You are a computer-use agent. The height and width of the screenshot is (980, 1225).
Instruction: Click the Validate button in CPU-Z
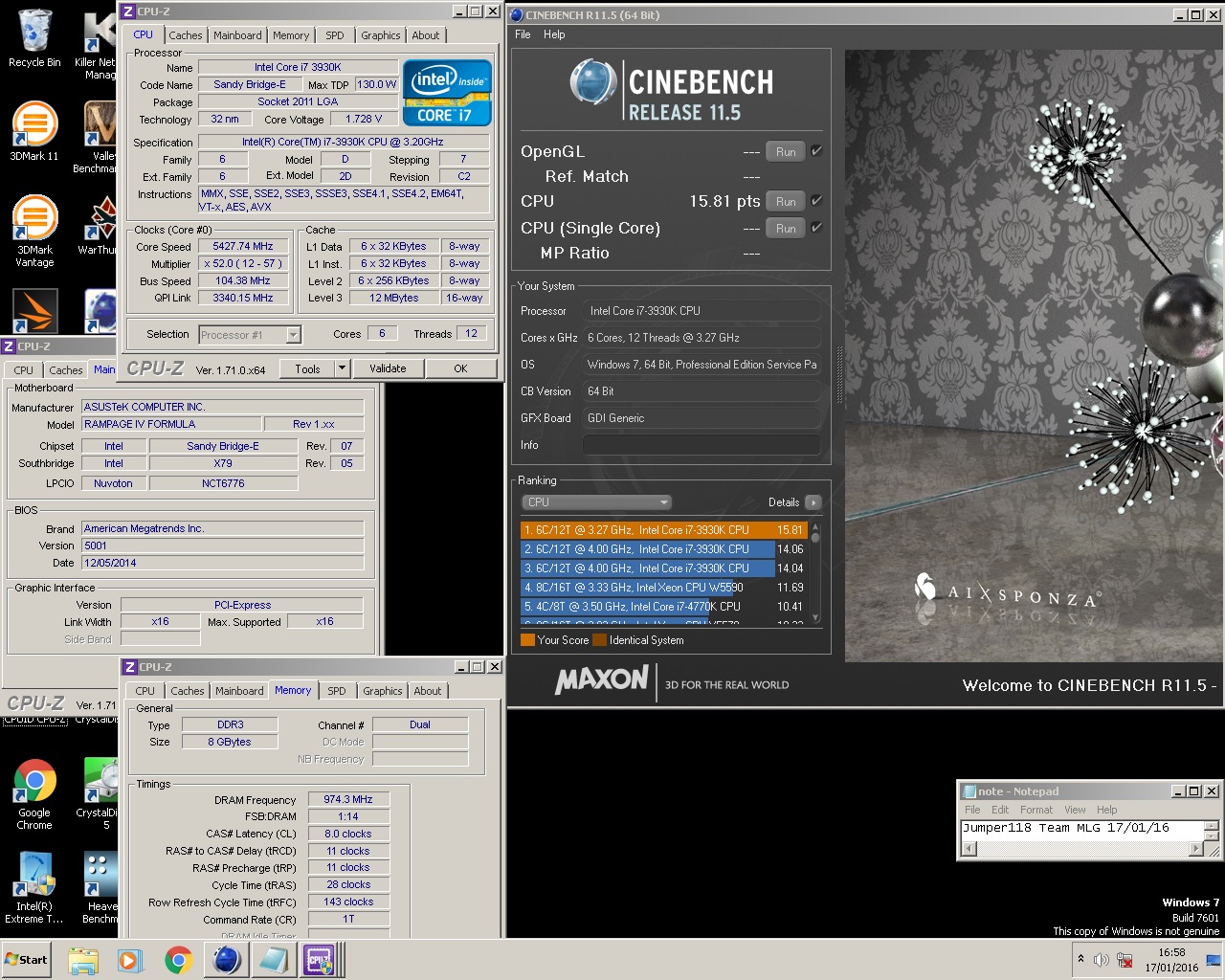tap(388, 368)
